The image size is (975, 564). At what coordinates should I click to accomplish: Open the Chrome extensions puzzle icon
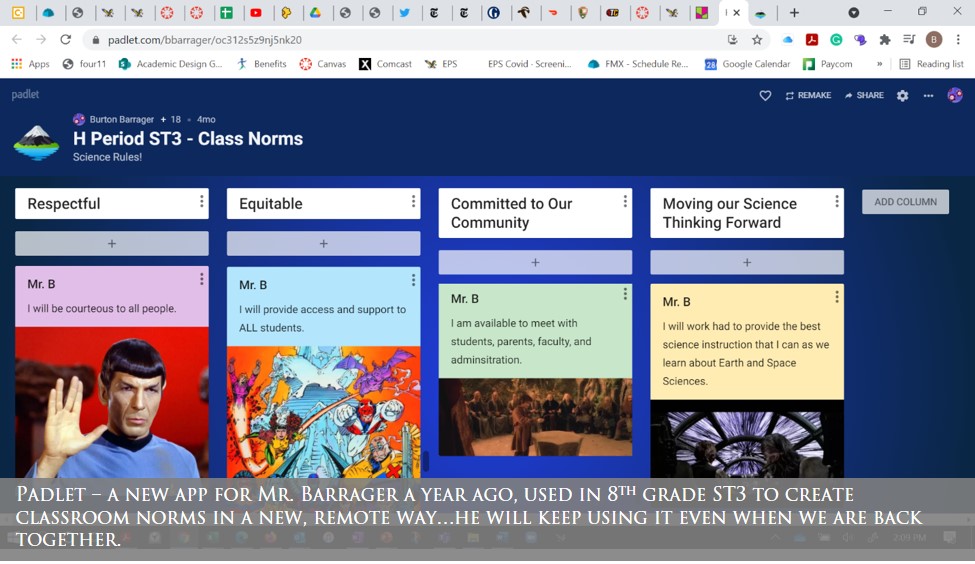[x=884, y=40]
